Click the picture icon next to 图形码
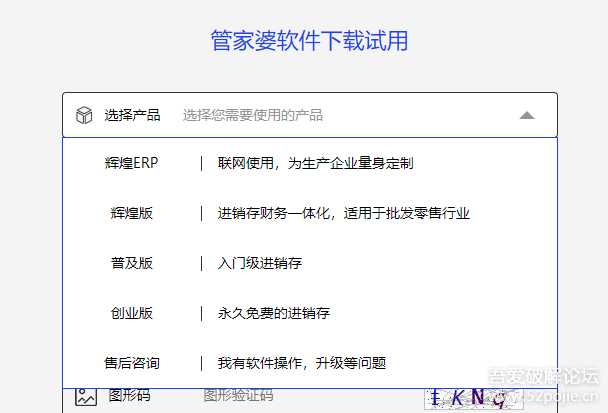Screen dimensions: 608x413 pyautogui.click(x=85, y=397)
